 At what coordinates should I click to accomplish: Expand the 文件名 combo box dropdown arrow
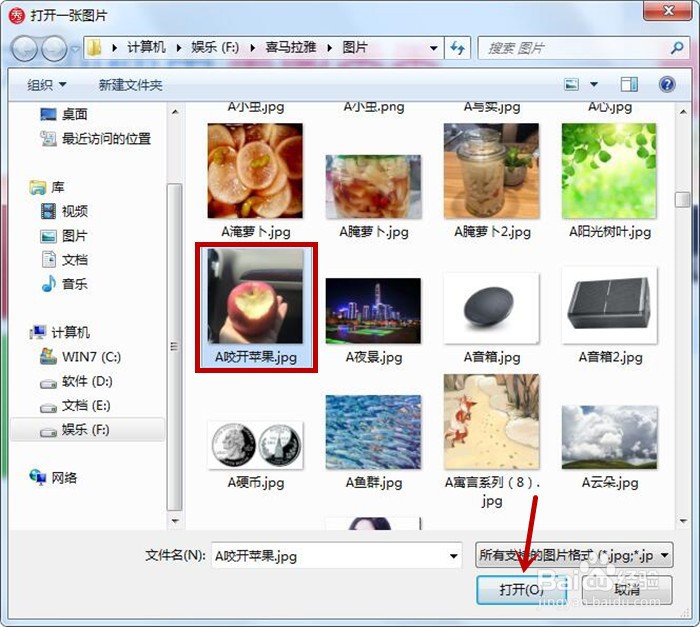pyautogui.click(x=453, y=556)
